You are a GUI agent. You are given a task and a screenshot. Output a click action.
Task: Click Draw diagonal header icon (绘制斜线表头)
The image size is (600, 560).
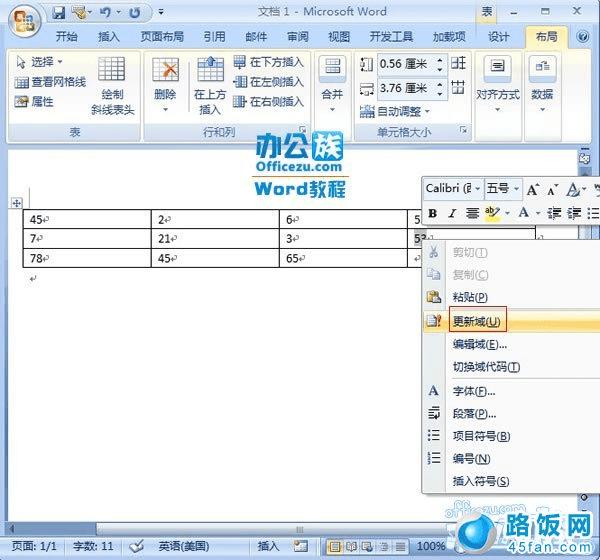tap(112, 85)
